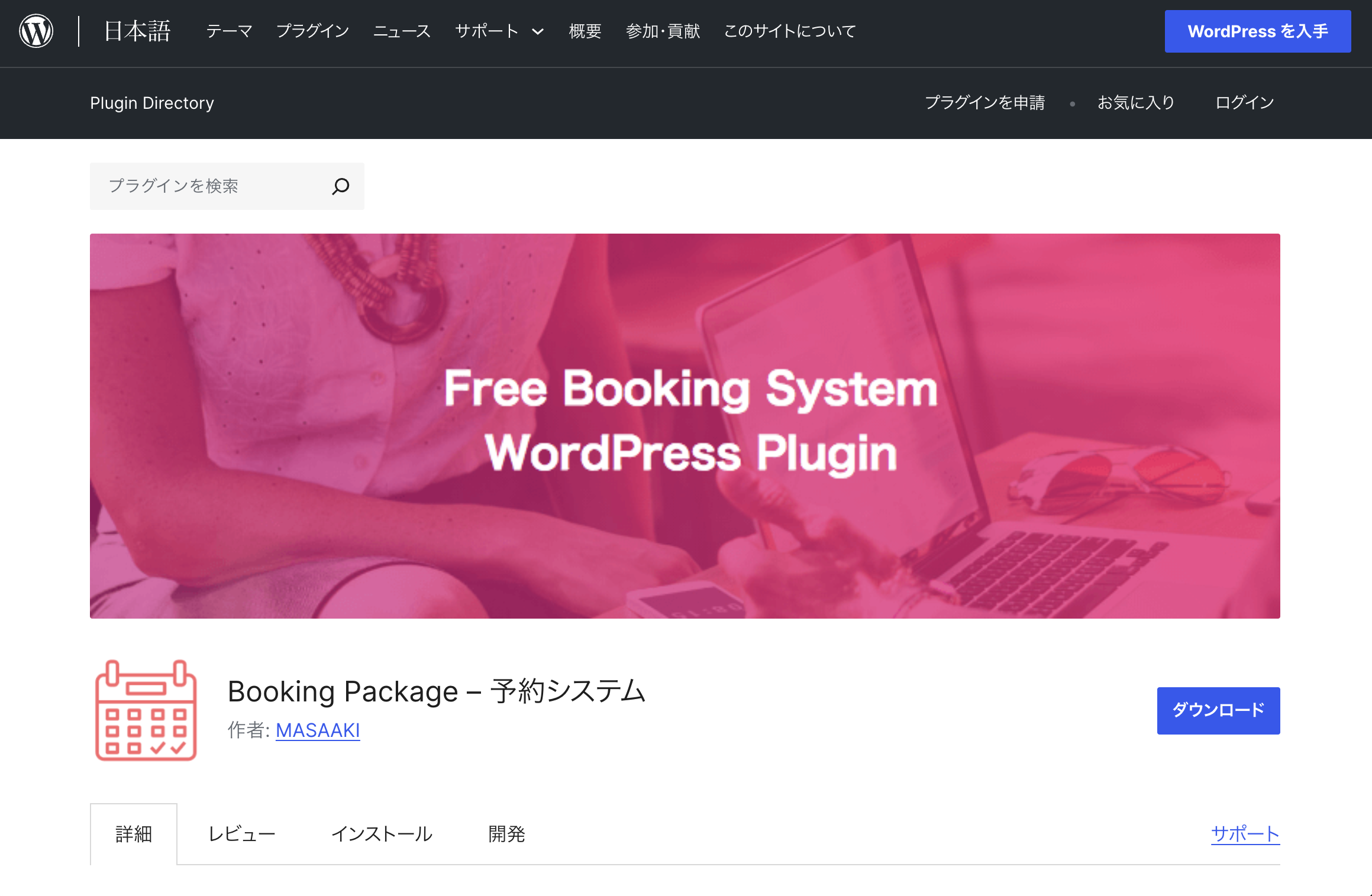The image size is (1372, 896).
Task: Click the Free Booking System banner image
Action: point(685,426)
